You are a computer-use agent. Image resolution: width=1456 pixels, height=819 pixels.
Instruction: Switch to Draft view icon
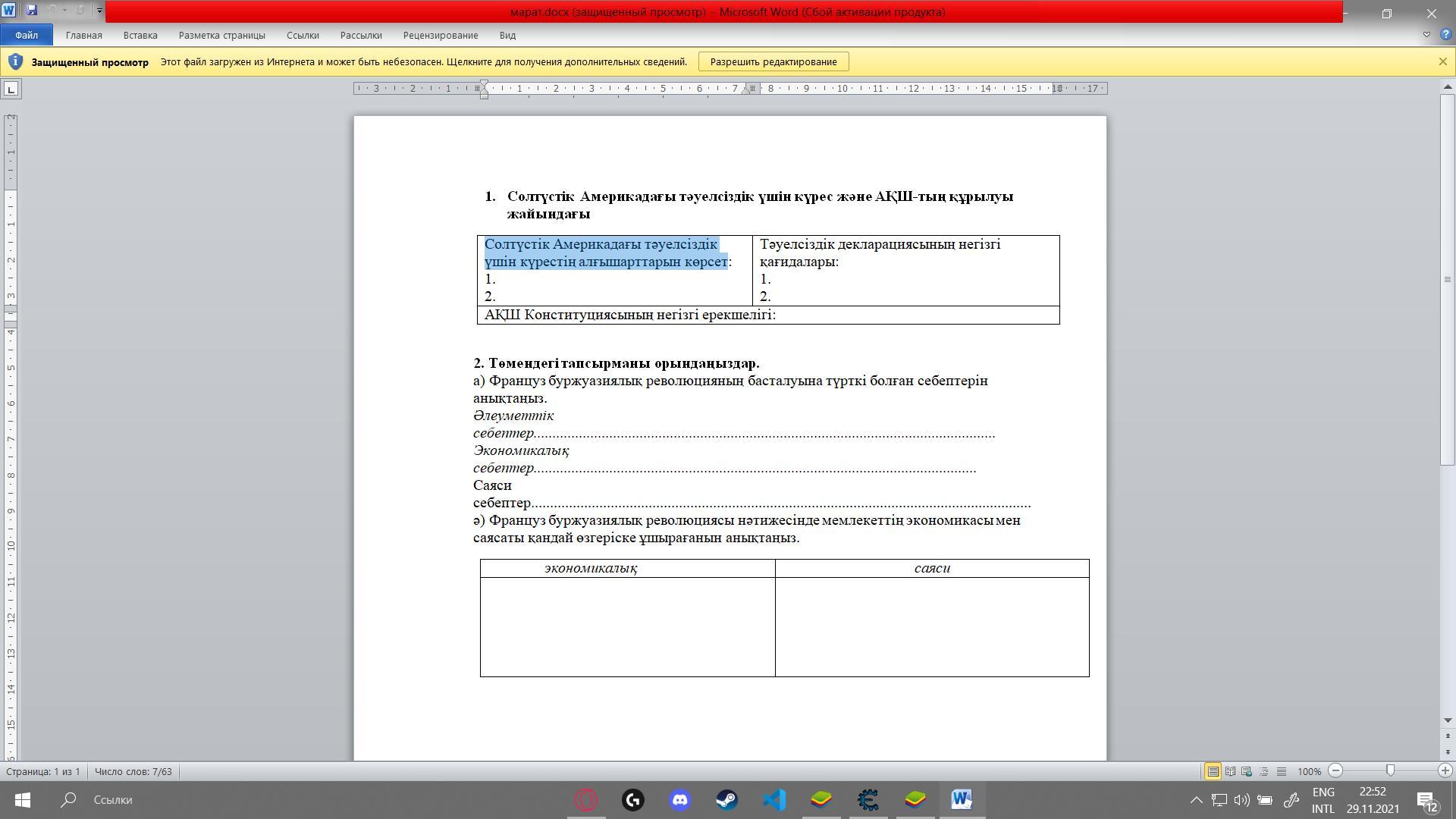tap(1282, 771)
